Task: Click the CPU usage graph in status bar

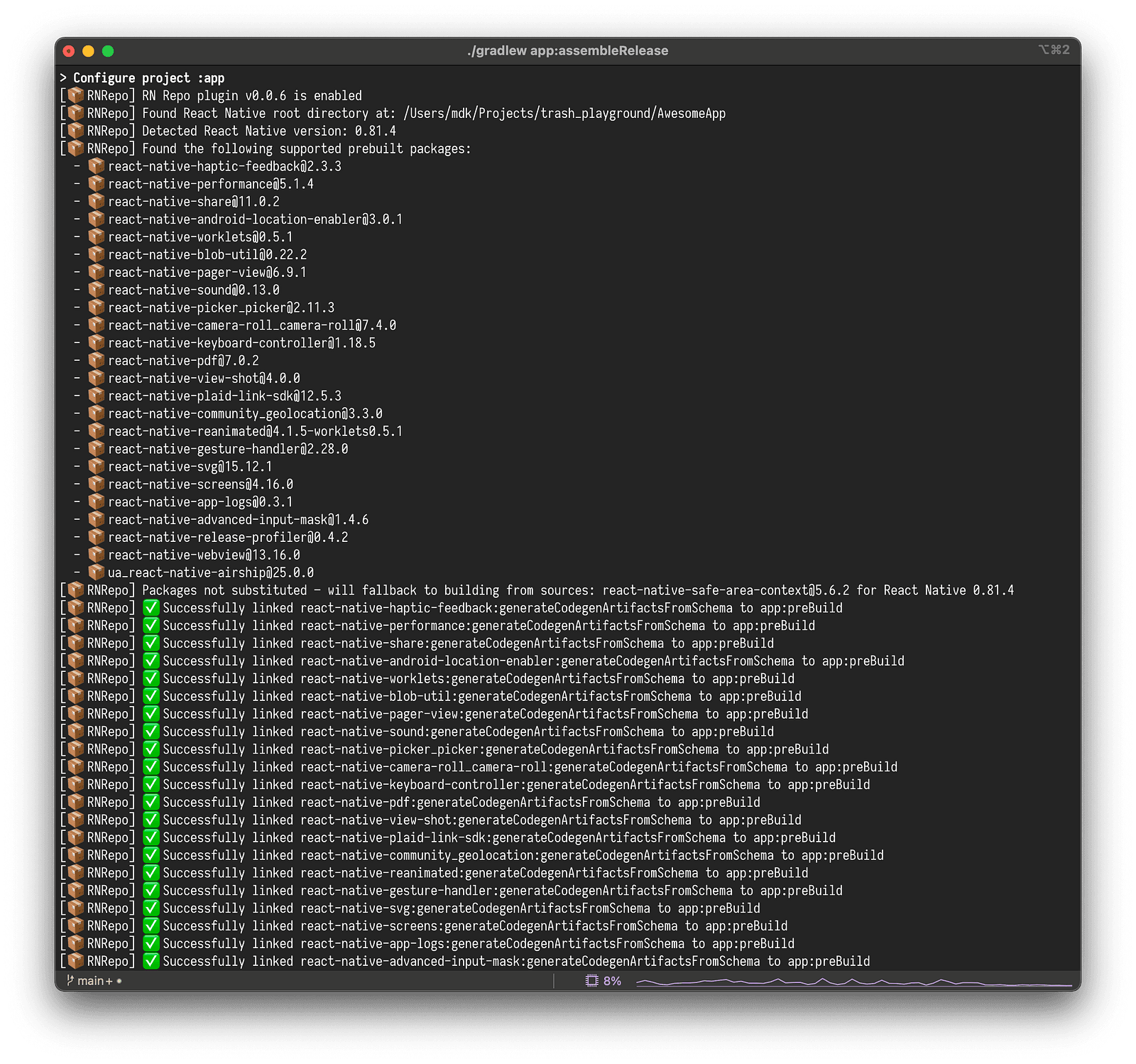Action: click(853, 982)
